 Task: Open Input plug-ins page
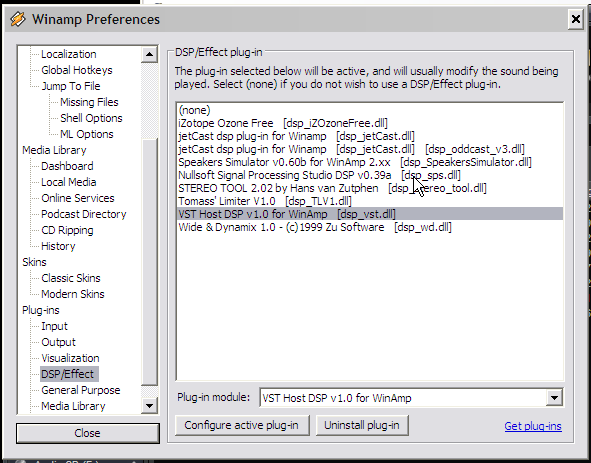[54, 326]
